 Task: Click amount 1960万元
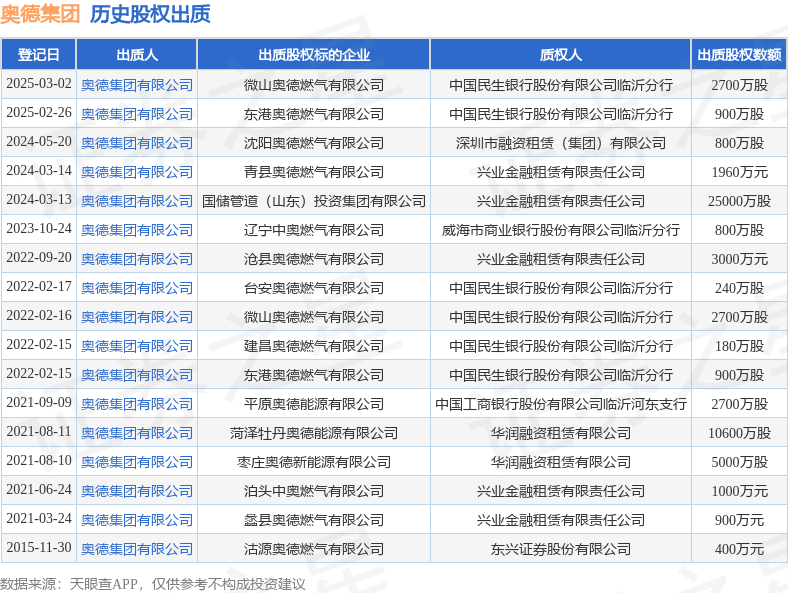(739, 172)
